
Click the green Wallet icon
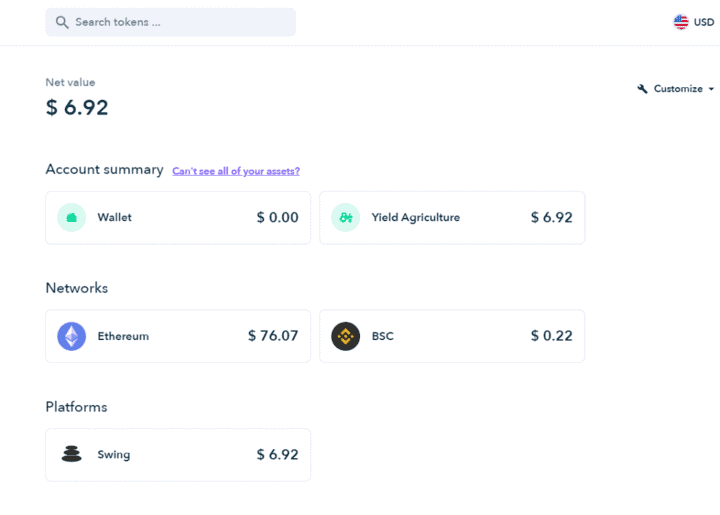click(x=71, y=217)
